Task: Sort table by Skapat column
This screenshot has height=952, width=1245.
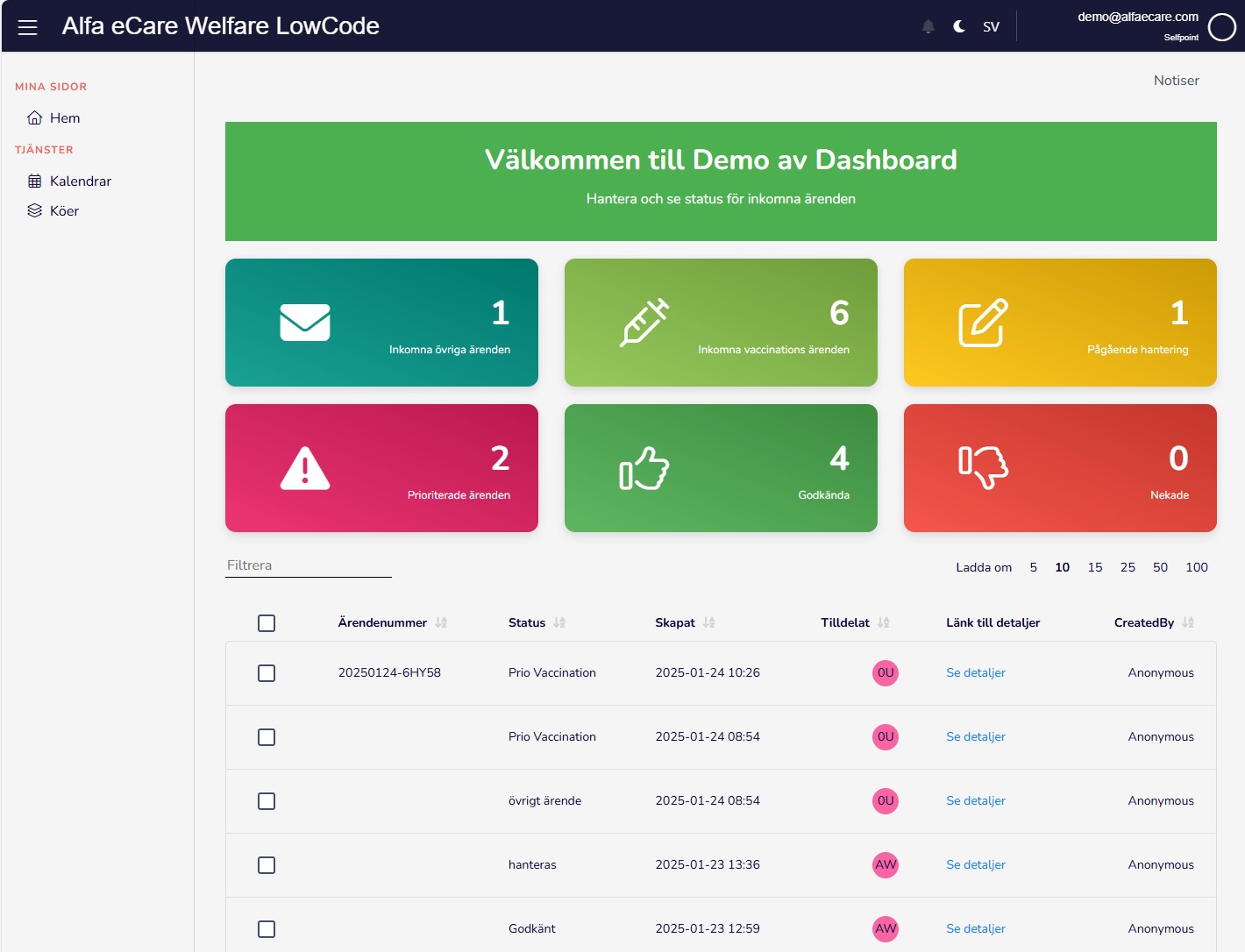Action: pyautogui.click(x=708, y=622)
